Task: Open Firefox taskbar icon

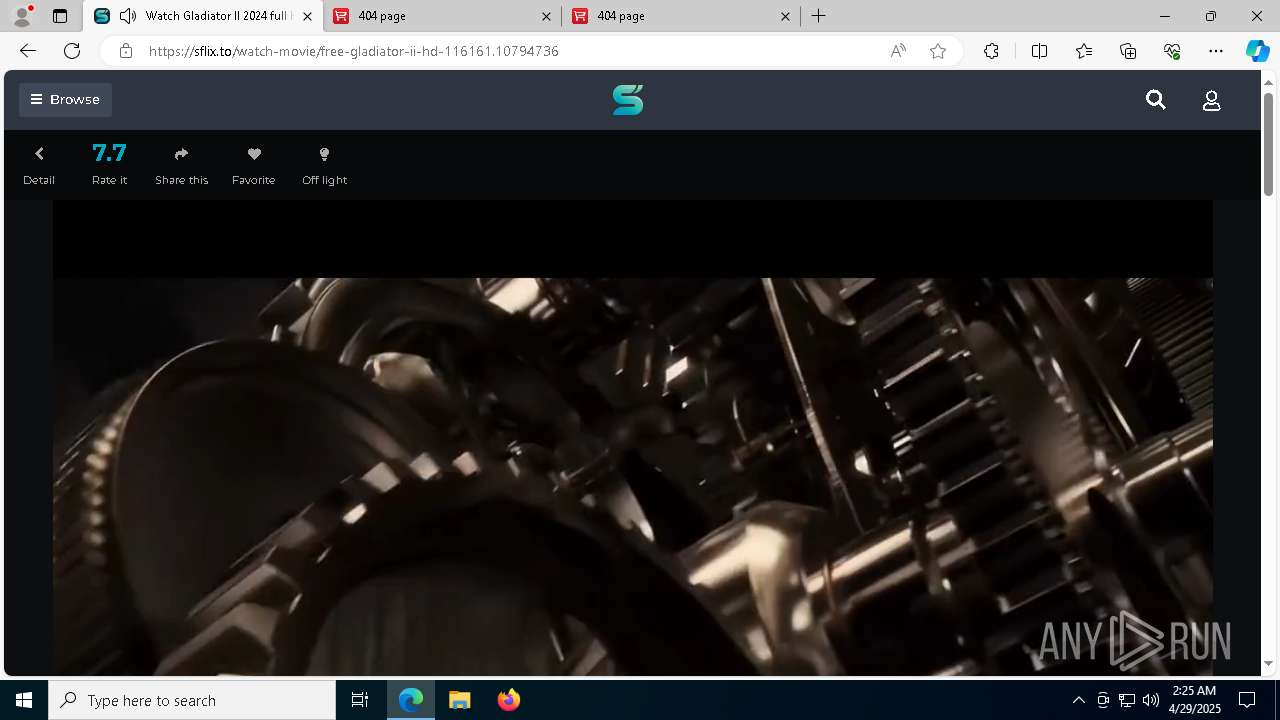Action: (x=508, y=700)
